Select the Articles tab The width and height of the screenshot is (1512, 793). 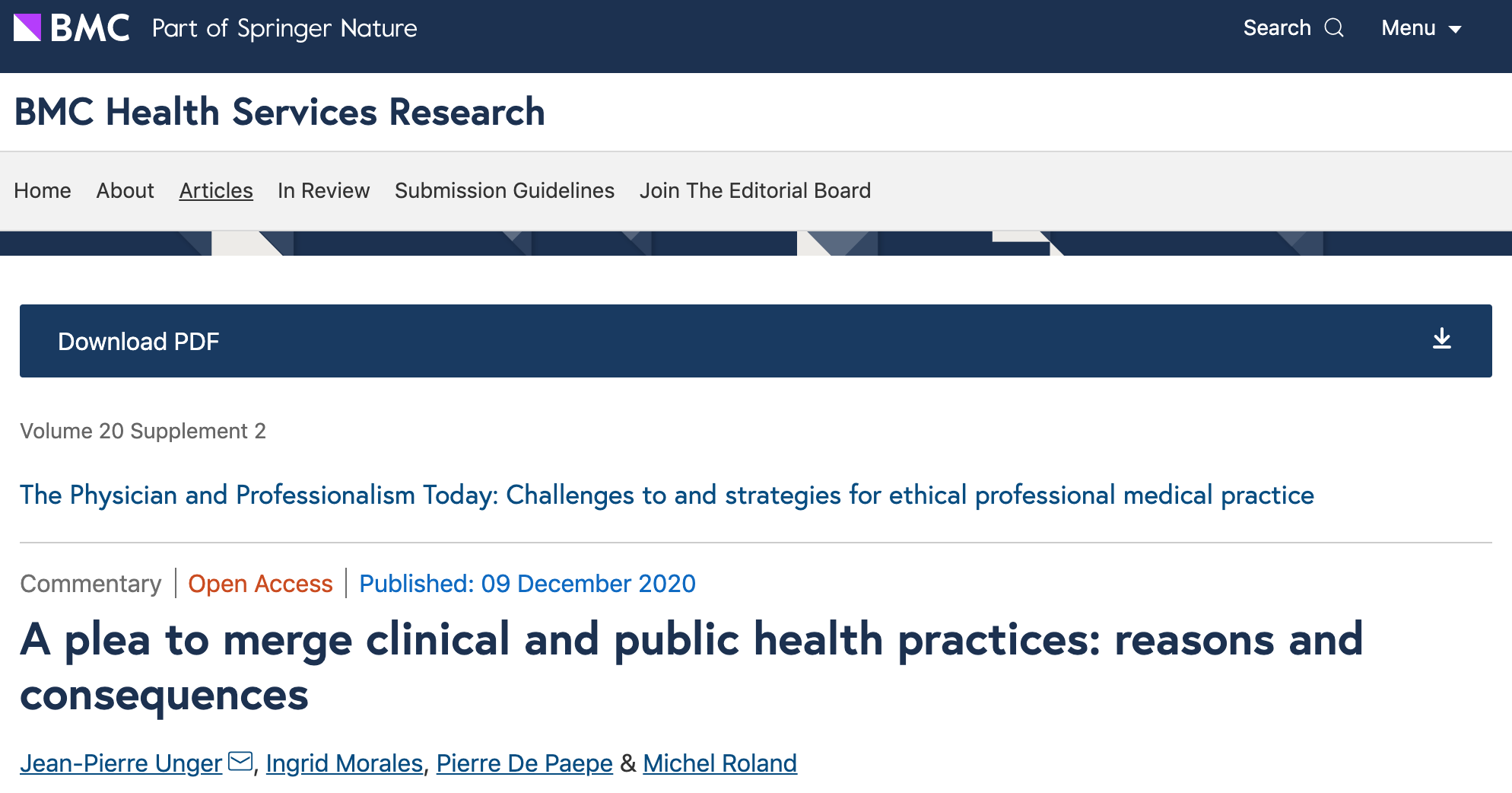point(216,190)
